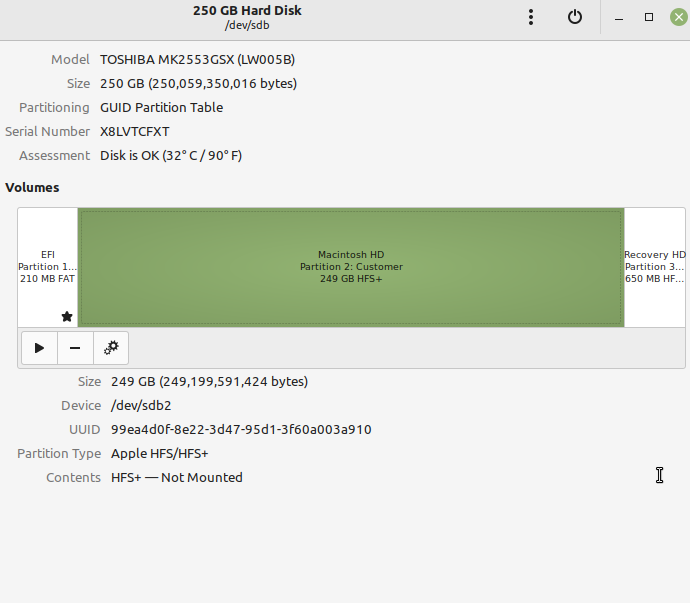Mount the selected partition with the play button
The height and width of the screenshot is (603, 690).
[39, 348]
